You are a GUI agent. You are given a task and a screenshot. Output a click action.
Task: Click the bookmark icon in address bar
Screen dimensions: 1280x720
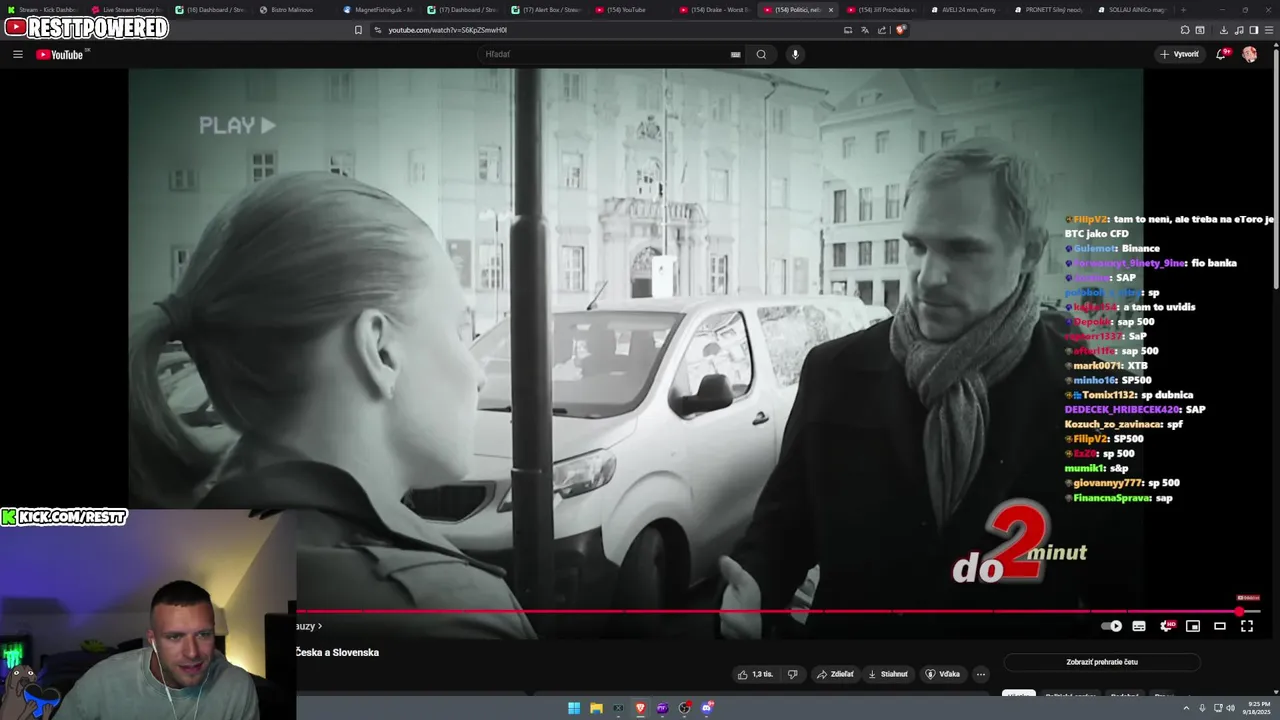pyautogui.click(x=358, y=30)
